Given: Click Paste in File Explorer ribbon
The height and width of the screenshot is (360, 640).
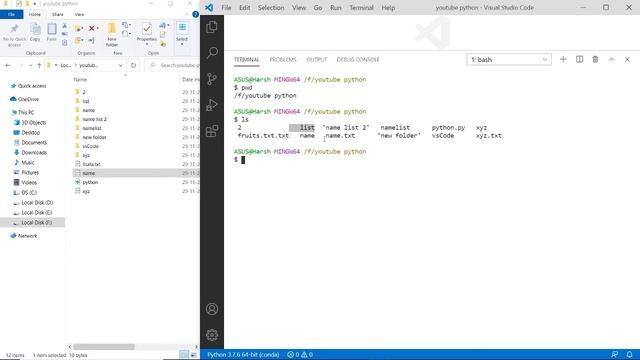Looking at the screenshot, I should click(51, 33).
